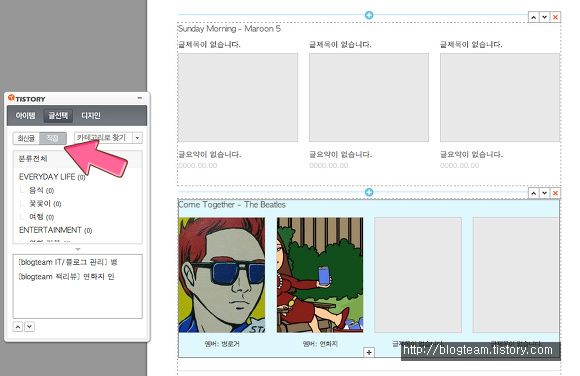Choose the blogteam 책리뷰 post
Screen dimensions: 580x376
(x=66, y=276)
